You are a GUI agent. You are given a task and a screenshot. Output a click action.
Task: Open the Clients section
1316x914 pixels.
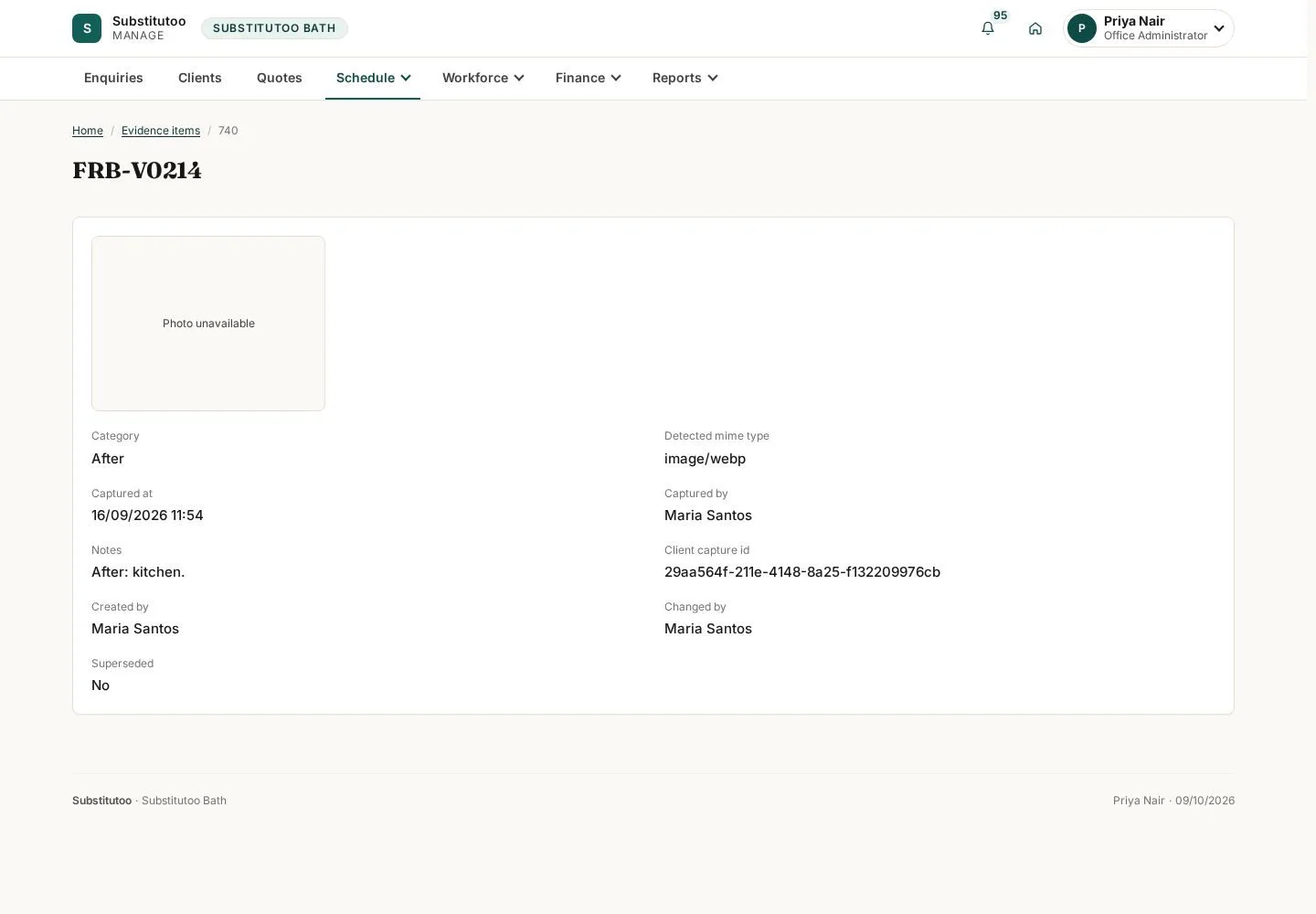point(200,78)
